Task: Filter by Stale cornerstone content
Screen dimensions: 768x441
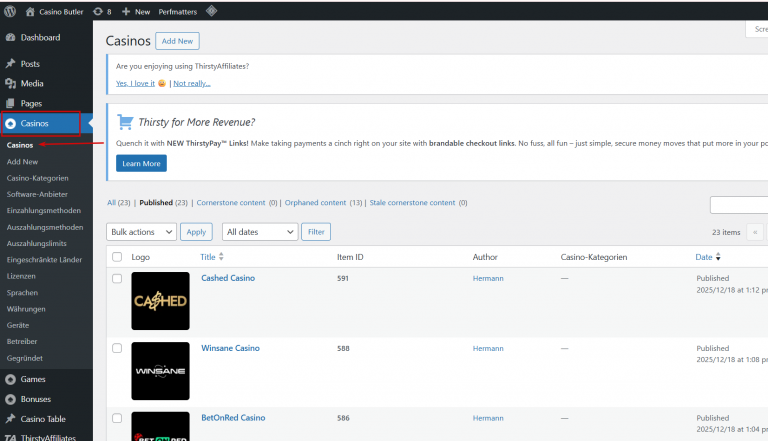Action: (x=412, y=202)
